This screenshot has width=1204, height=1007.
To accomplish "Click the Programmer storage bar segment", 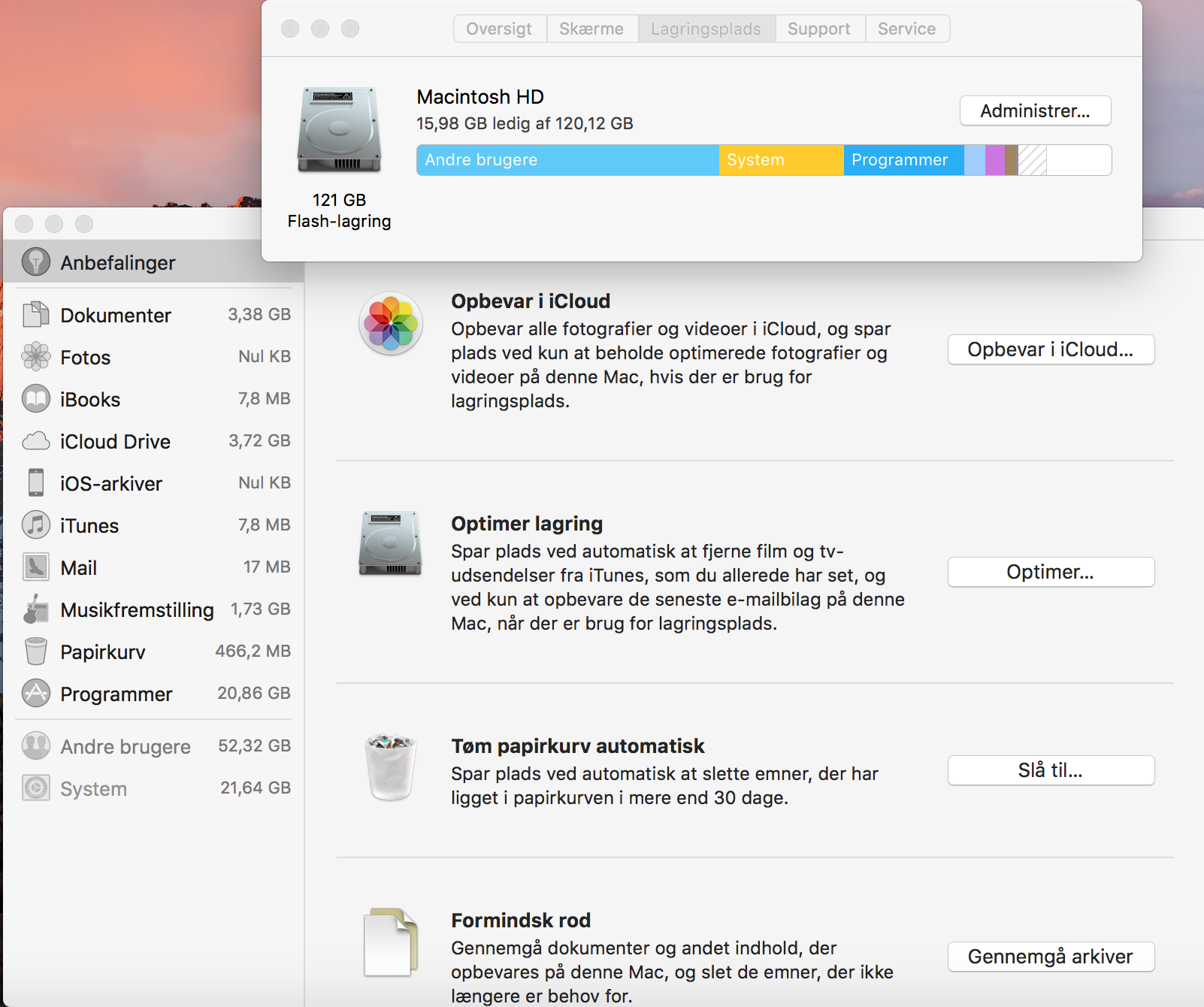I will (x=903, y=160).
